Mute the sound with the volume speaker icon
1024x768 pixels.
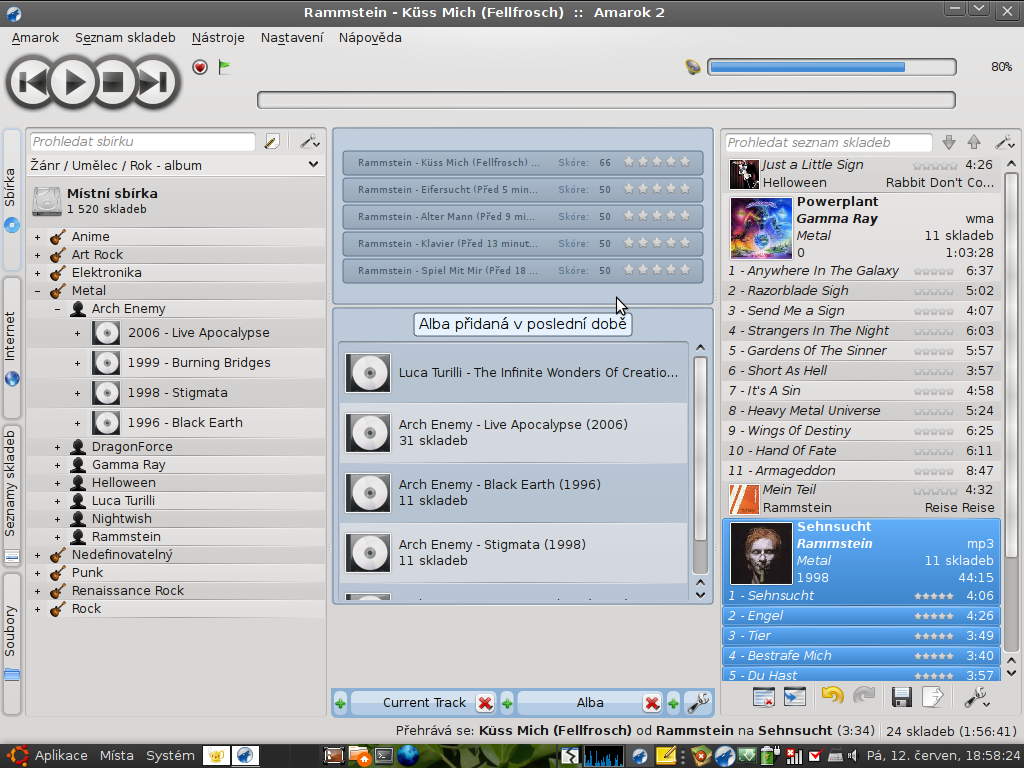tap(693, 67)
